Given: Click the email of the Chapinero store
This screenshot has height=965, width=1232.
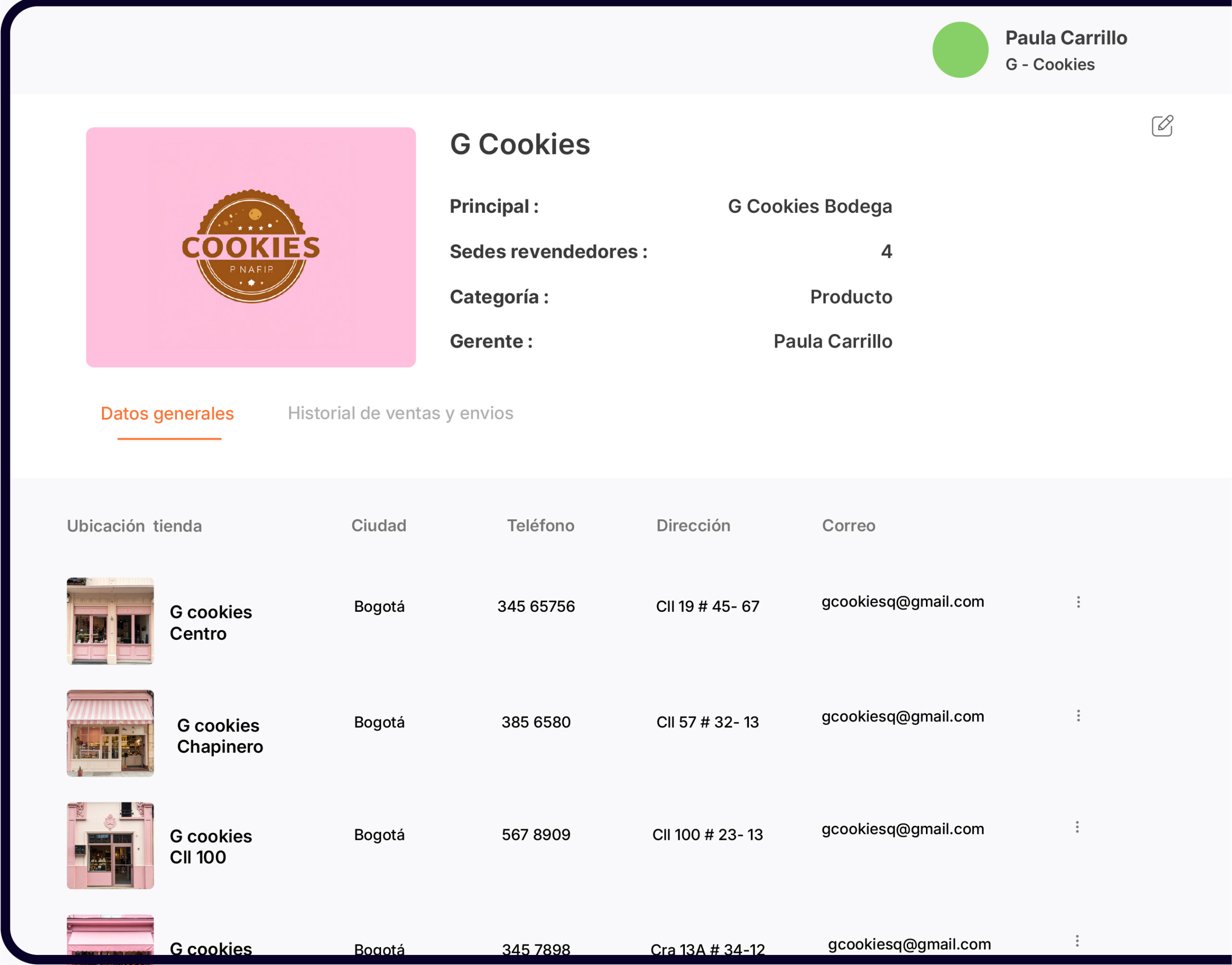Looking at the screenshot, I should click(902, 716).
